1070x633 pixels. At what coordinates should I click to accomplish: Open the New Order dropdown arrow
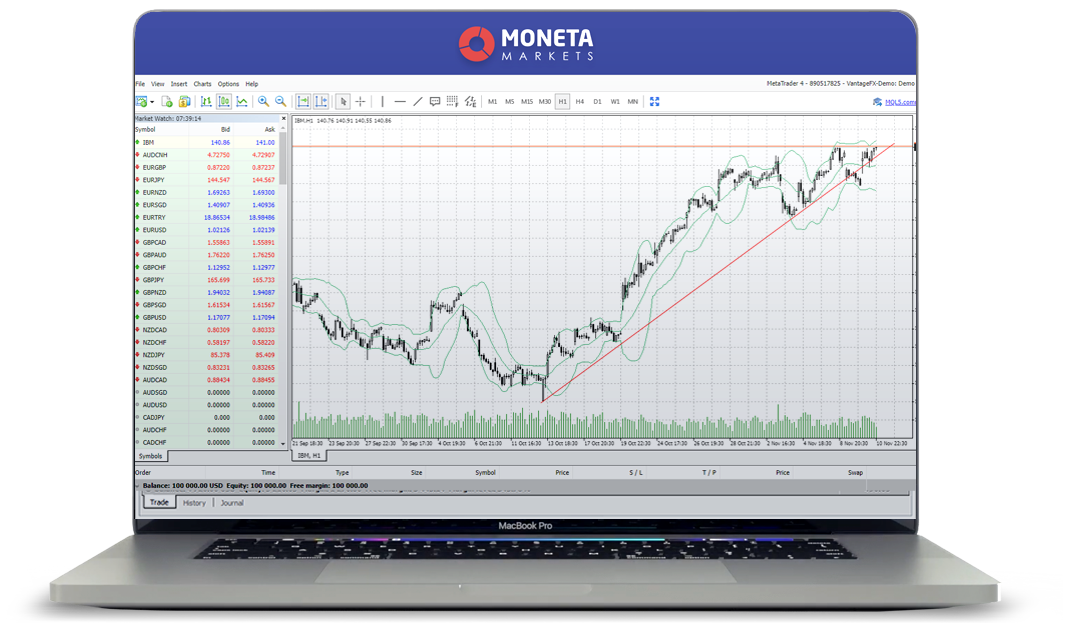pyautogui.click(x=151, y=102)
